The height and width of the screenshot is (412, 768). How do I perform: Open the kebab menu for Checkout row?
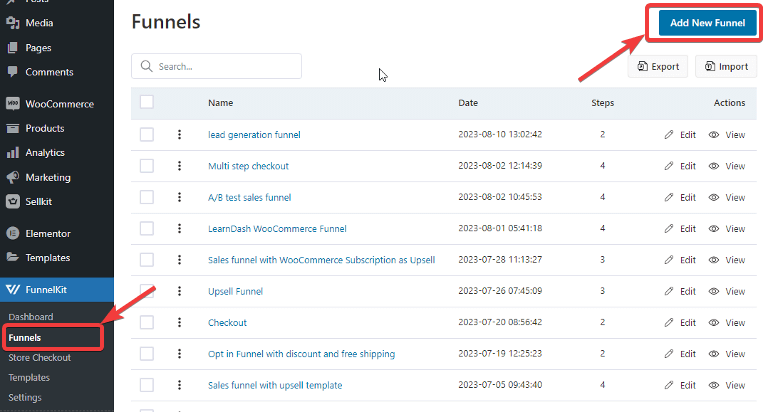180,322
